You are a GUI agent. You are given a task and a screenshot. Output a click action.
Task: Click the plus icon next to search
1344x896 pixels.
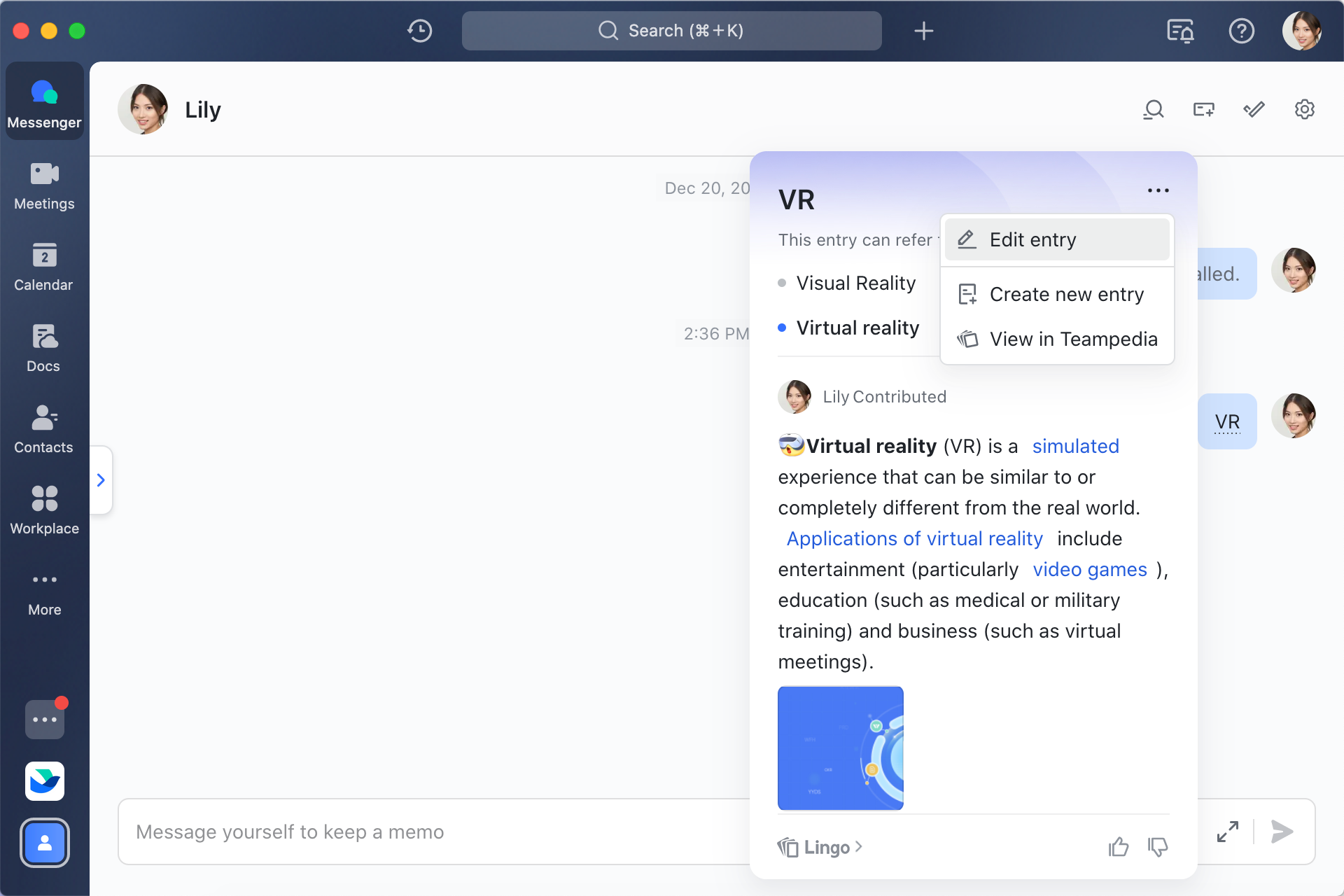point(923,31)
